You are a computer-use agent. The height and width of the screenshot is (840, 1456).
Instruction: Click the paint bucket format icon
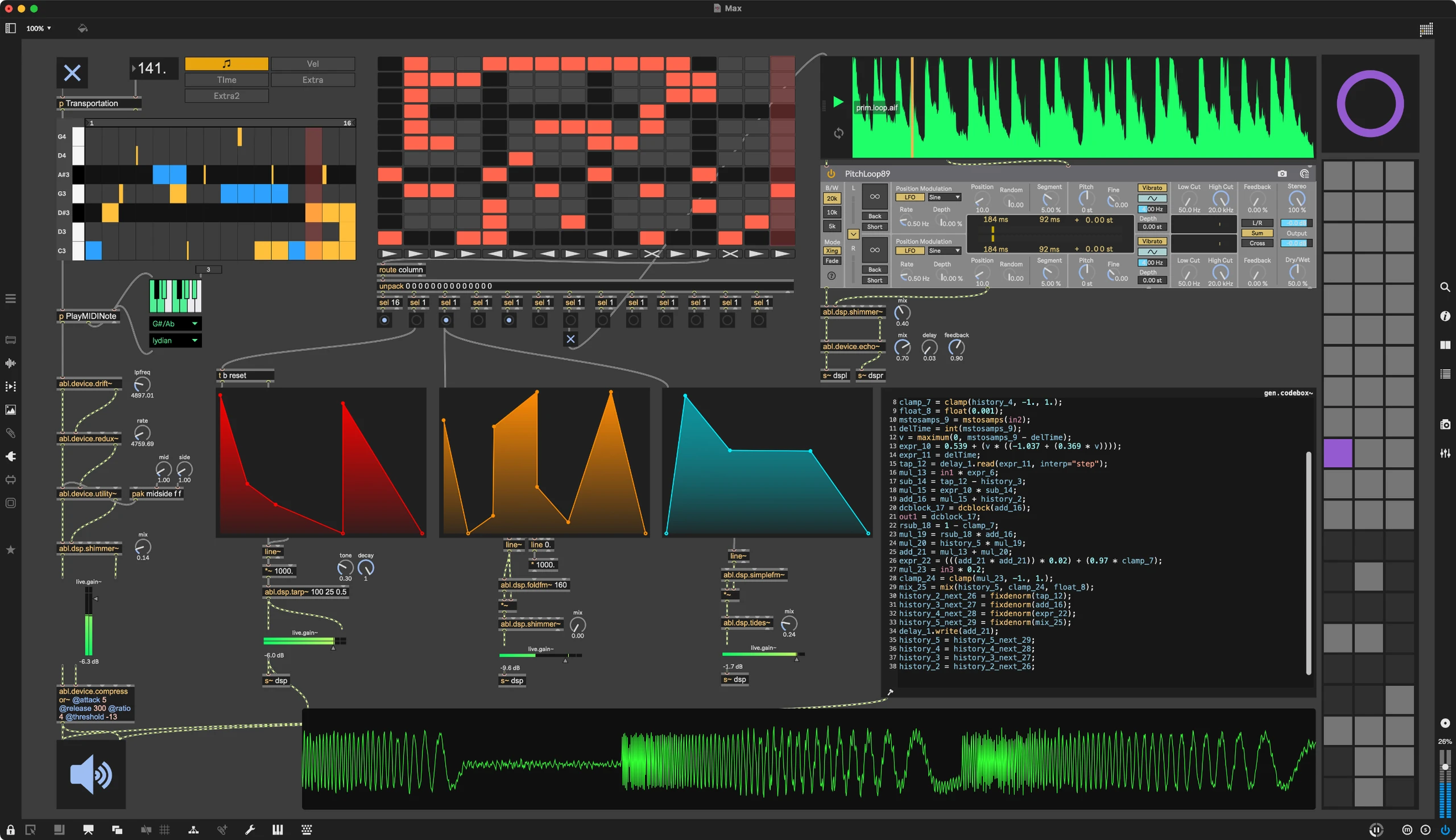[x=82, y=28]
